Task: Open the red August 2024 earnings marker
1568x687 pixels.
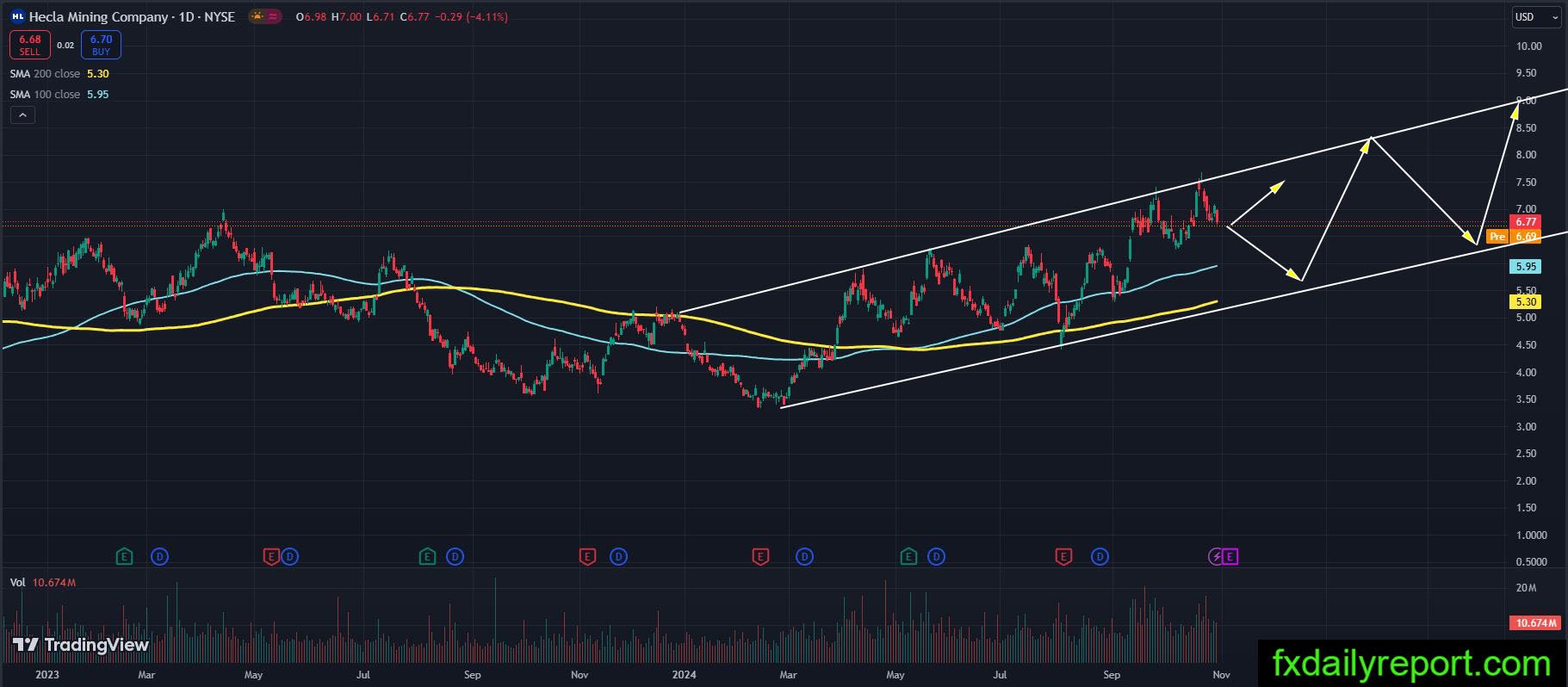Action: click(x=1063, y=557)
